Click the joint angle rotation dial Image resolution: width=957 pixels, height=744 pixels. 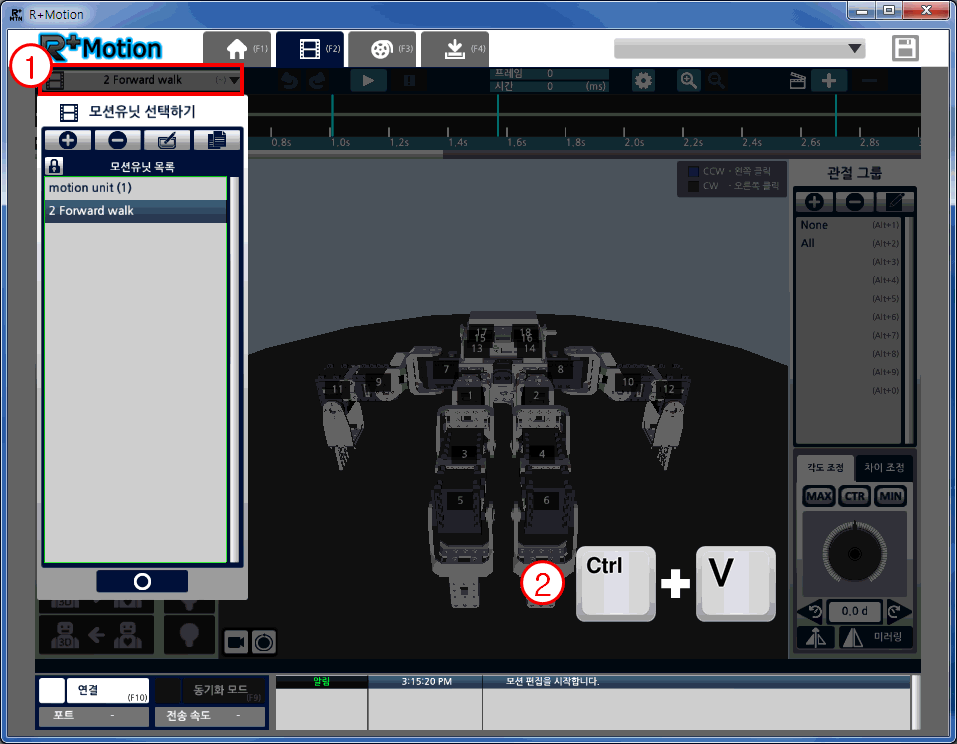click(x=853, y=553)
